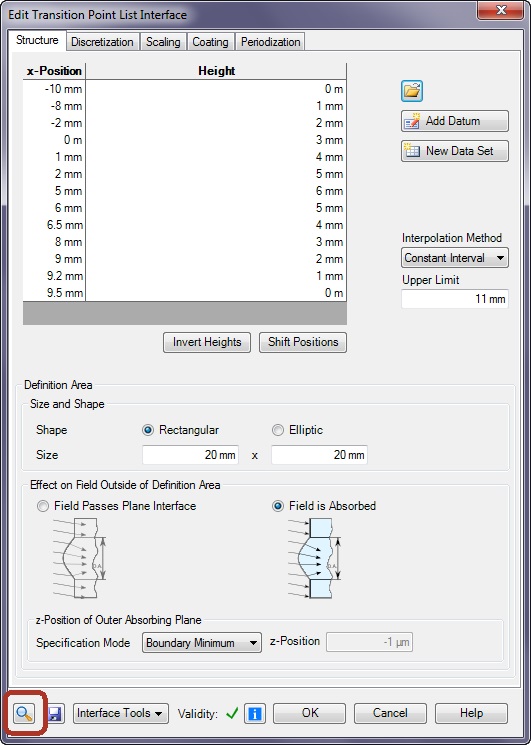Open the Interpolation Method dropdown

coord(455,258)
